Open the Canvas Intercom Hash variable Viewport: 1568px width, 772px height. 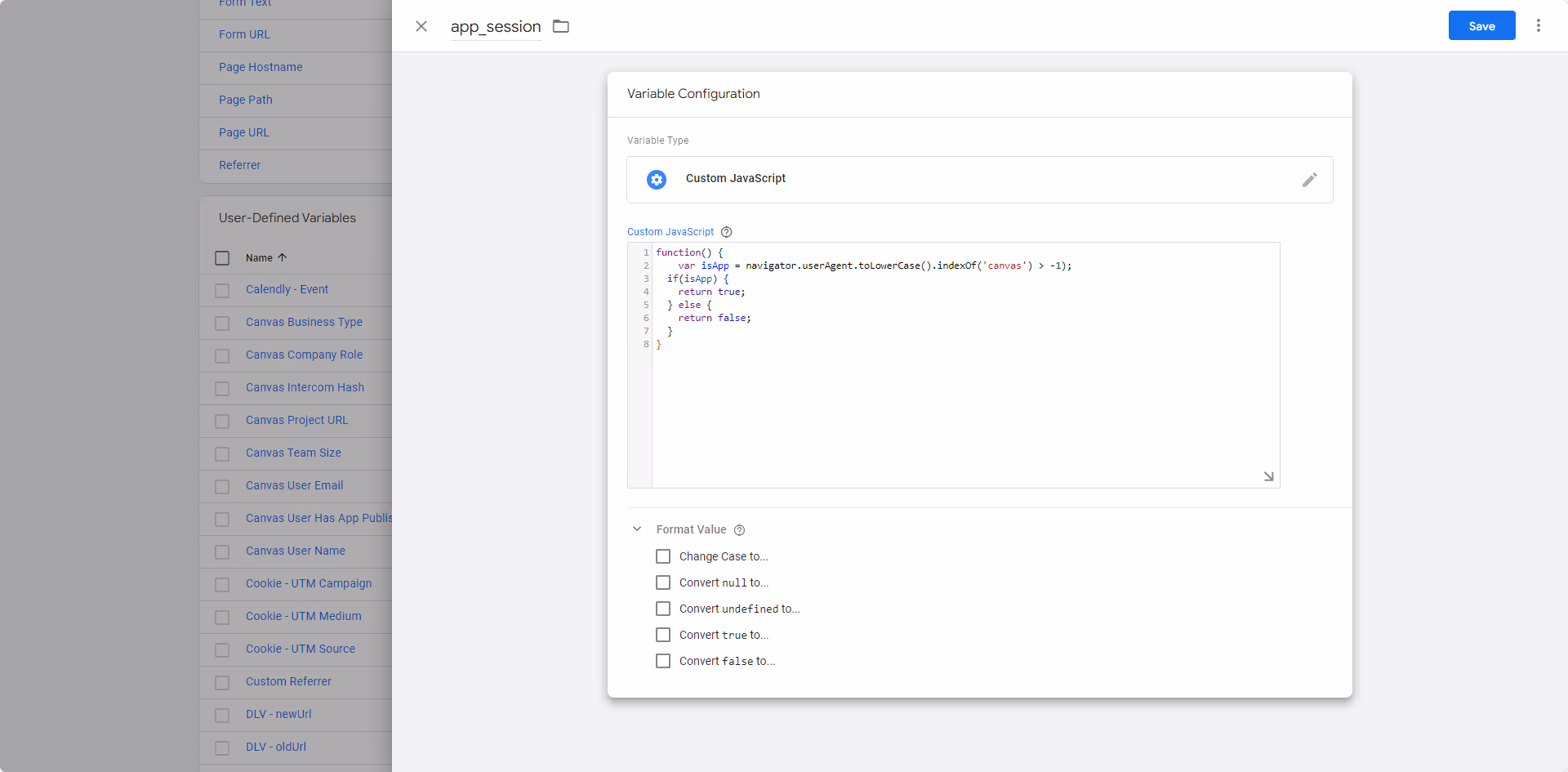305,387
